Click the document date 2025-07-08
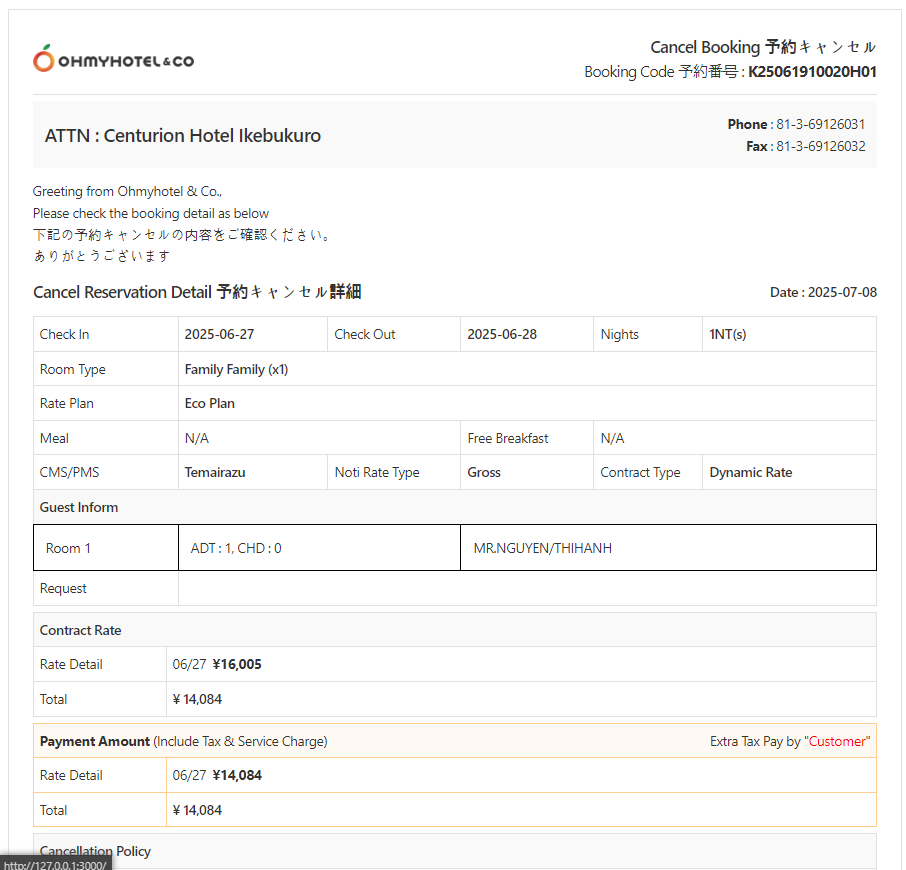Screen dimensions: 906x870 click(x=841, y=293)
